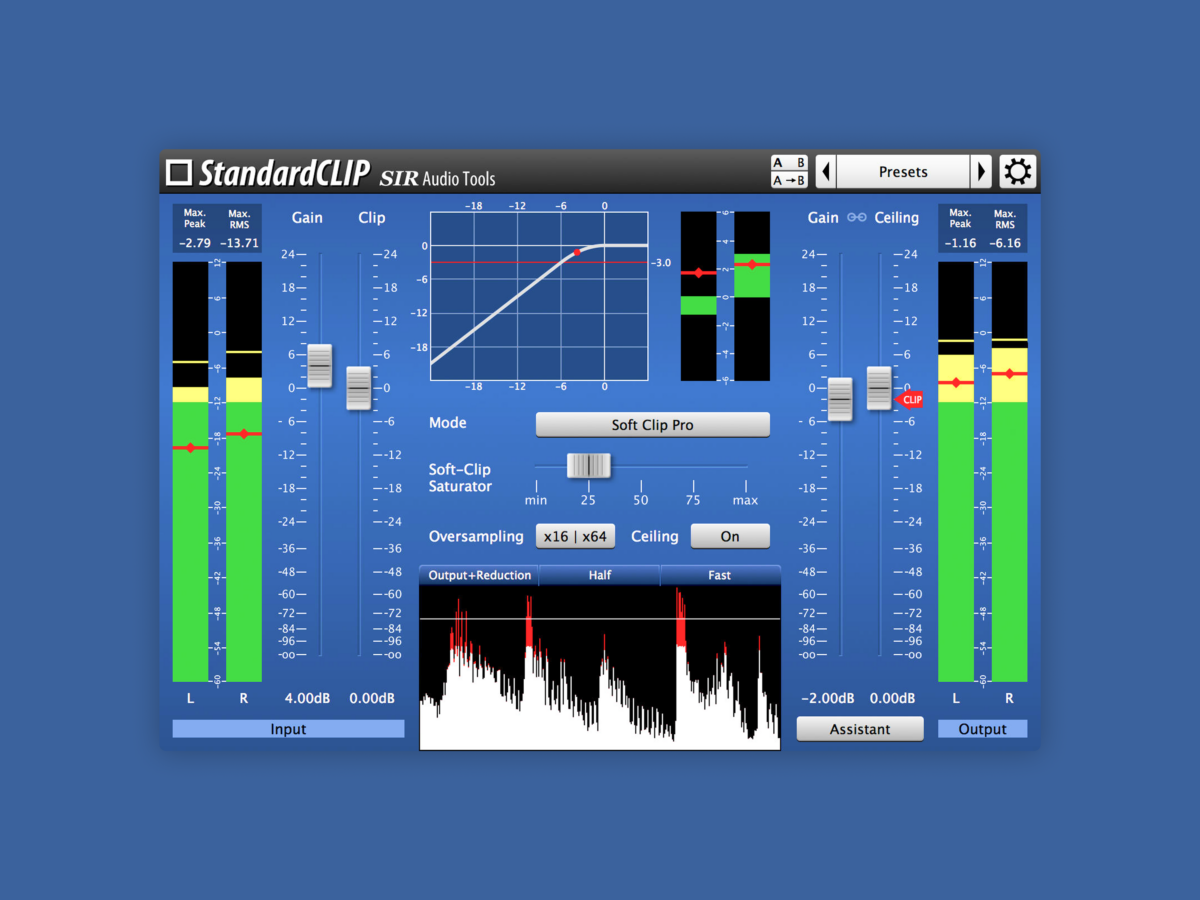Image resolution: width=1200 pixels, height=900 pixels.
Task: Click the clip 0.00dB value field
Action: pos(372,698)
